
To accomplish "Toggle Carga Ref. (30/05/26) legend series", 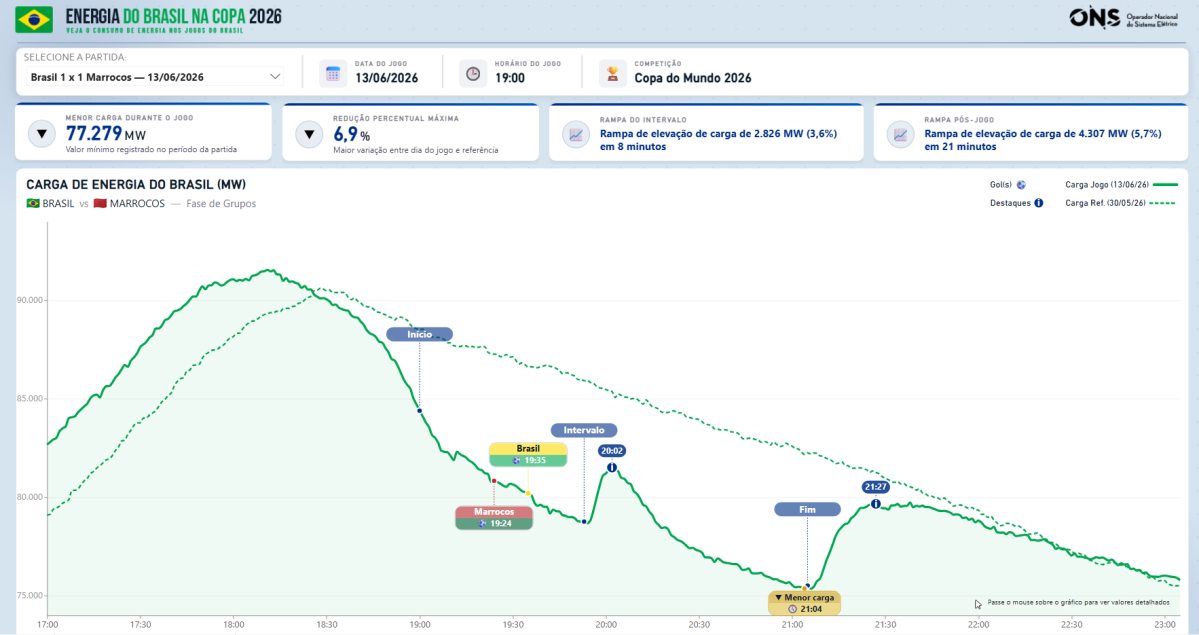I will (1120, 203).
